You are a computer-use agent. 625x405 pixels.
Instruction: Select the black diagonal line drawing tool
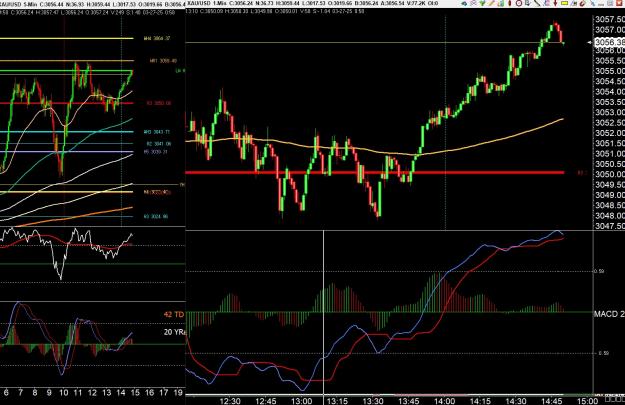(537, 3)
